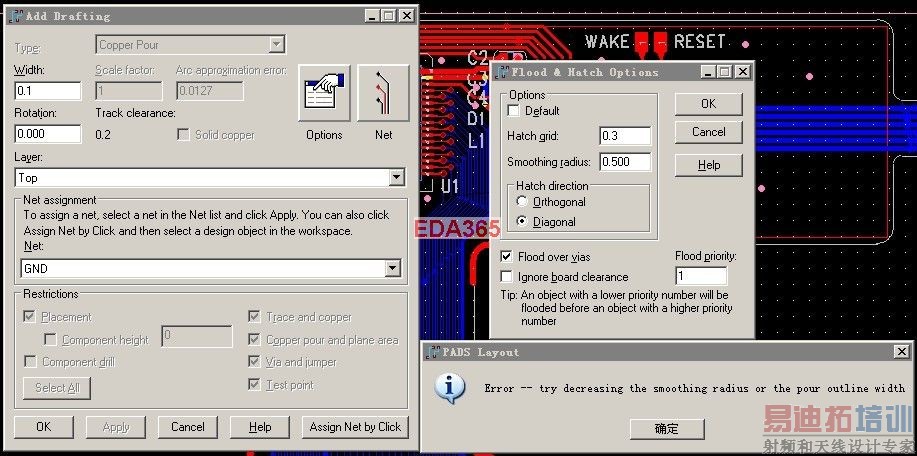Close the PADS Layout error dialog
This screenshot has height=456, width=917.
tap(901, 352)
